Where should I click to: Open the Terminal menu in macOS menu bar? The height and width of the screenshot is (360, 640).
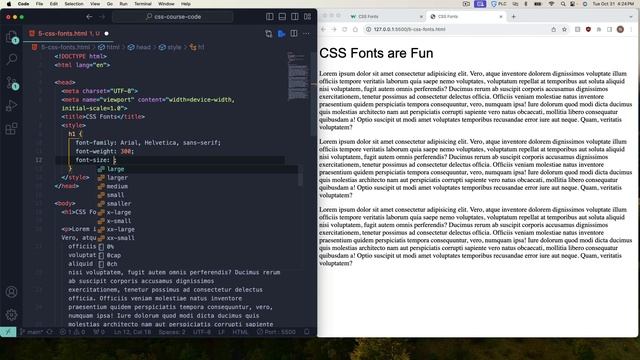pyautogui.click(x=142, y=4)
